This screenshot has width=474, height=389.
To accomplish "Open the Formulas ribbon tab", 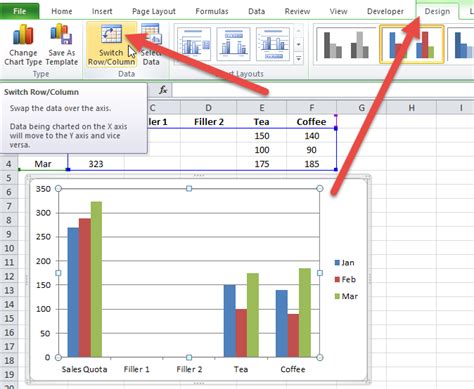I will 212,11.
